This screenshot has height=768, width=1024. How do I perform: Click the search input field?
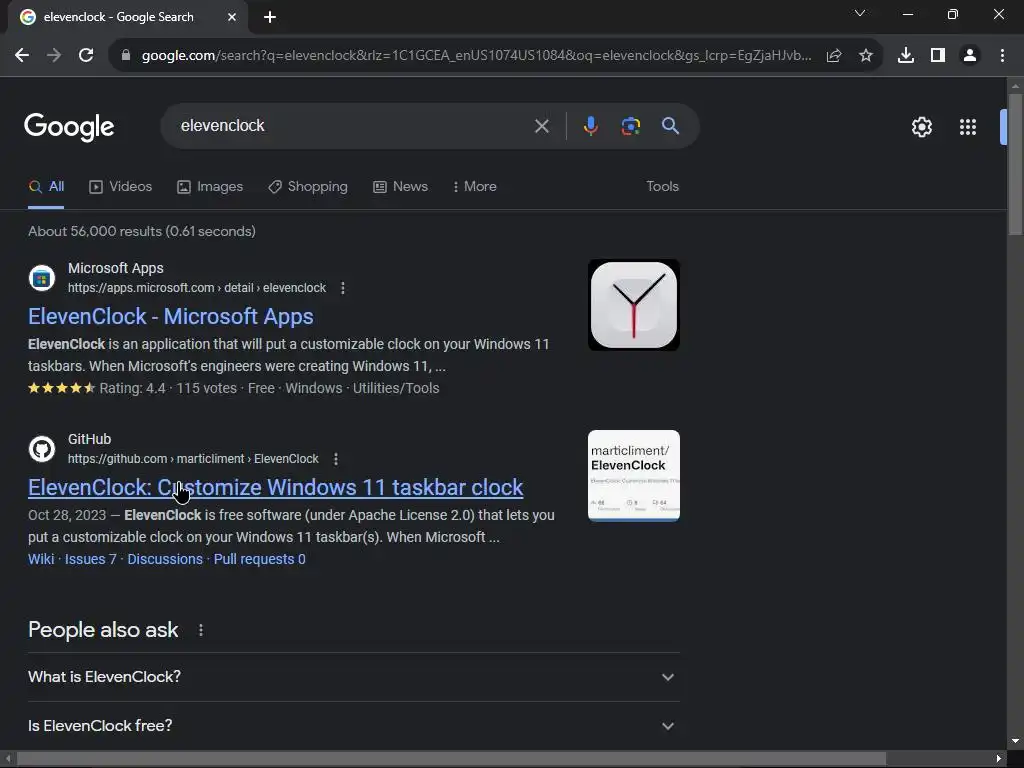tap(353, 126)
